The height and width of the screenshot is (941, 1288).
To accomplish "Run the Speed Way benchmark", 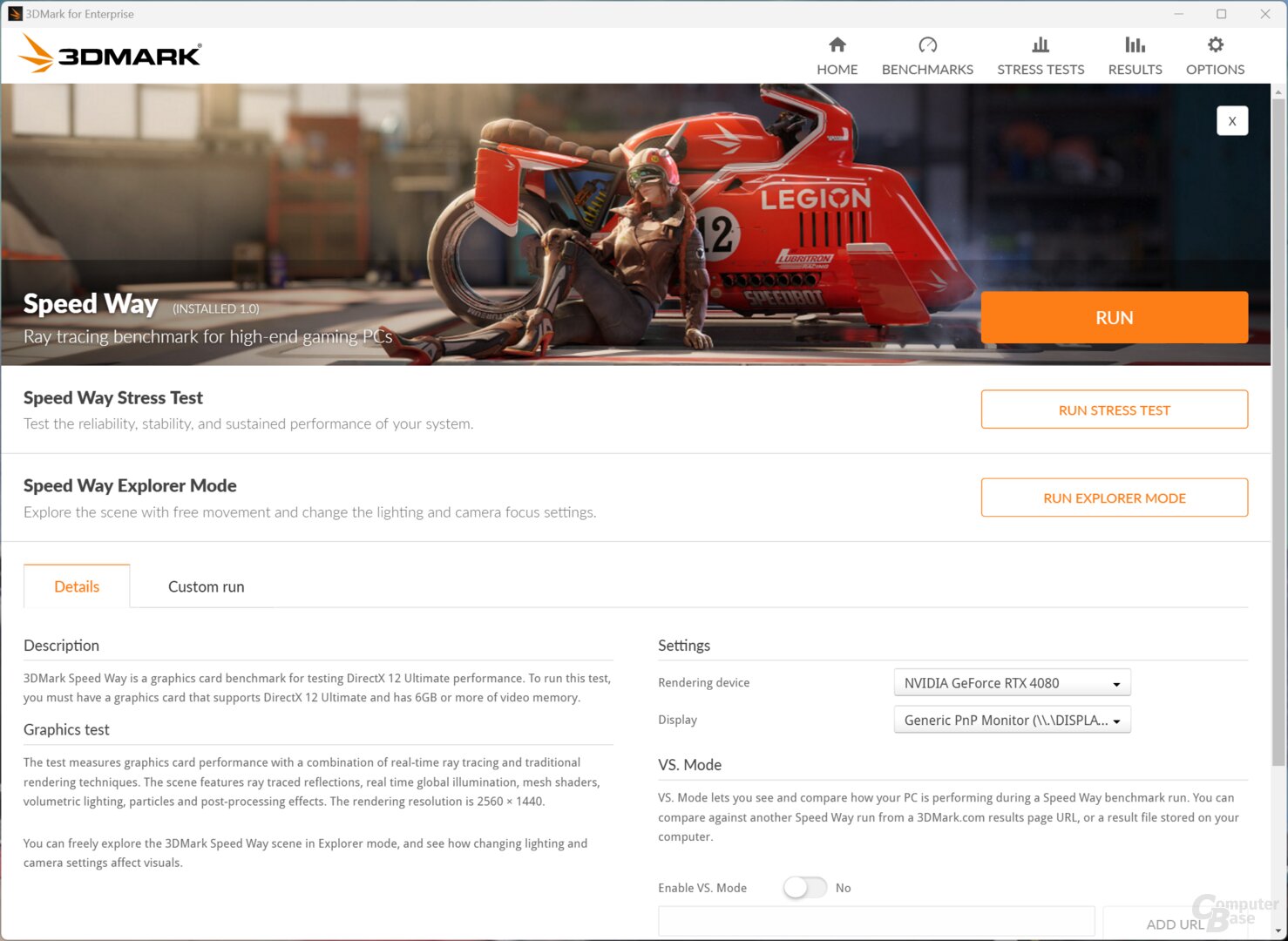I will [x=1114, y=317].
